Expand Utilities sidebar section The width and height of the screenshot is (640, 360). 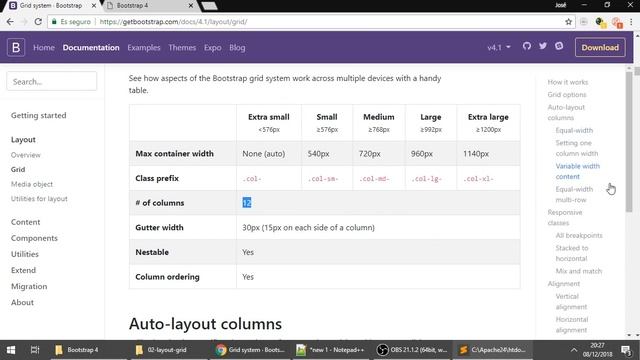point(24,254)
